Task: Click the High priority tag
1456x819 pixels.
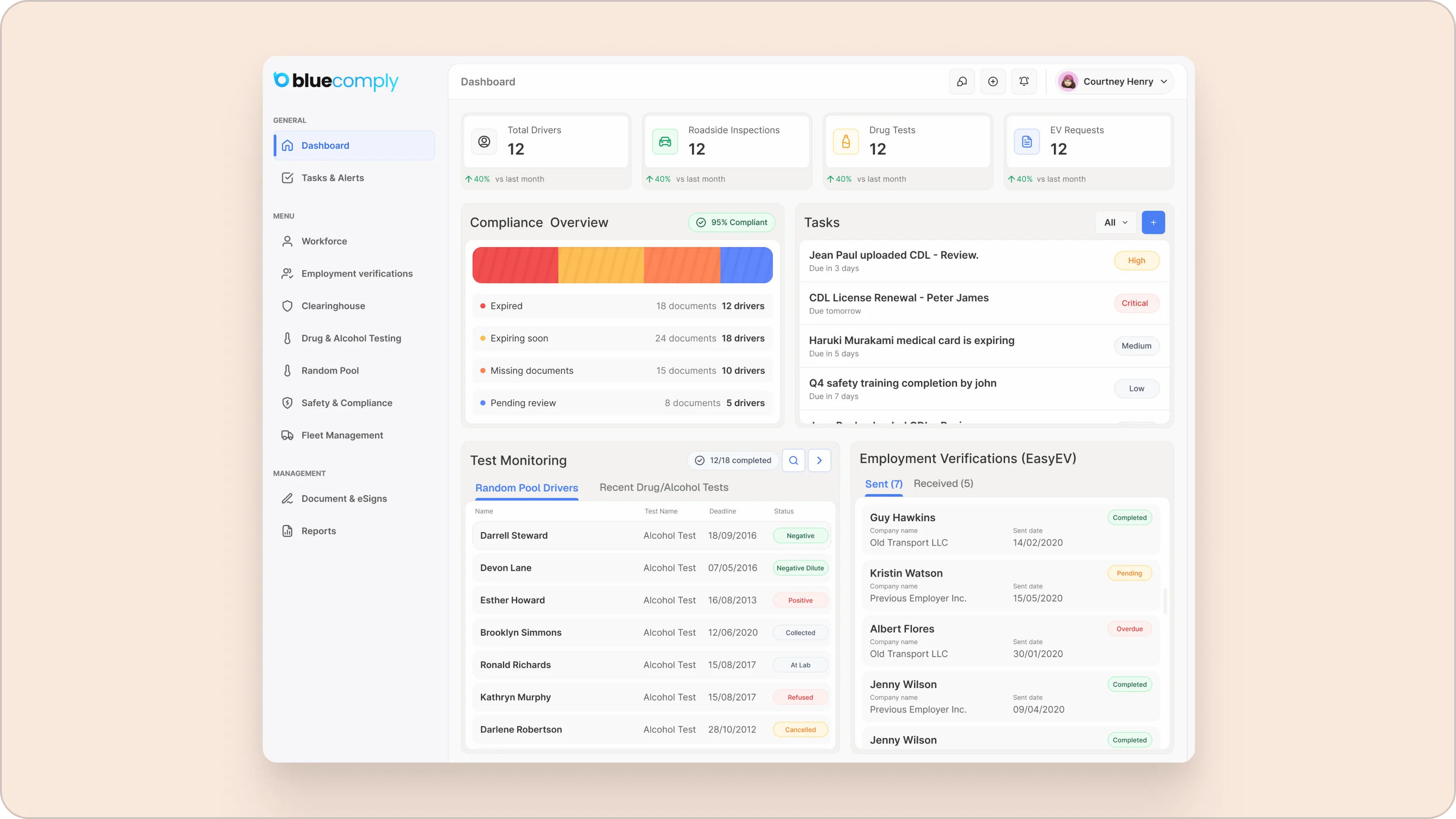Action: pos(1136,261)
